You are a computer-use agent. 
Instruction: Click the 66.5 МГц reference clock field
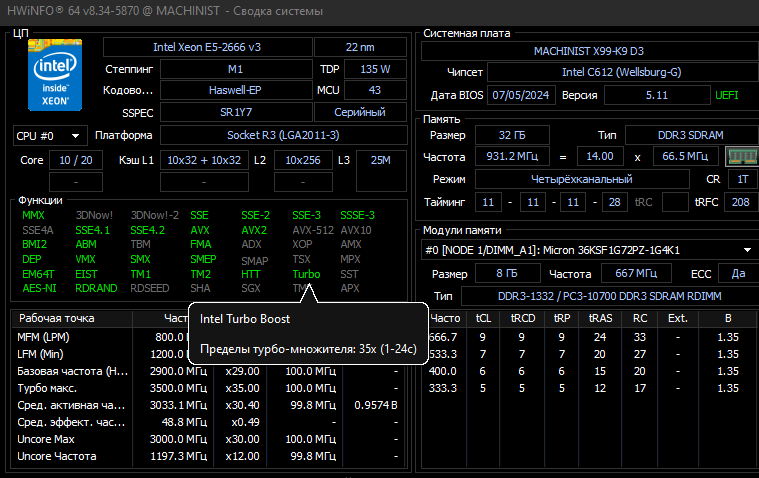click(x=685, y=156)
